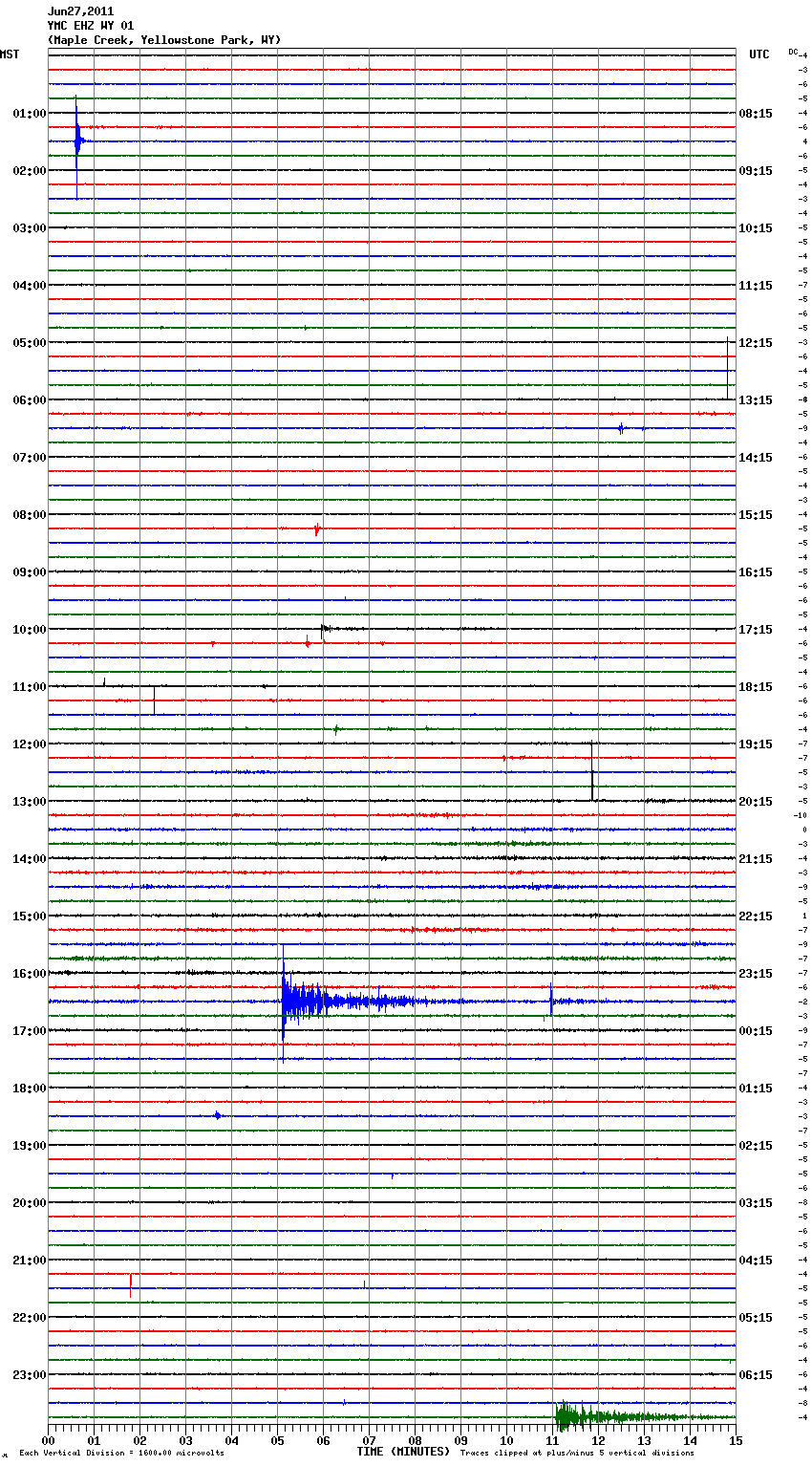Click the MST timezone label

10,54
